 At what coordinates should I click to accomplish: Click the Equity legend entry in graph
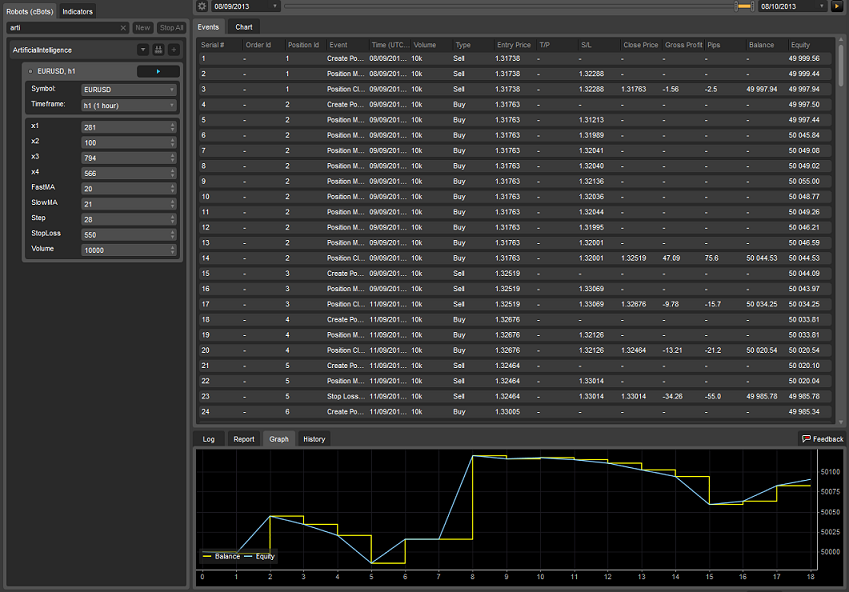[x=259, y=556]
